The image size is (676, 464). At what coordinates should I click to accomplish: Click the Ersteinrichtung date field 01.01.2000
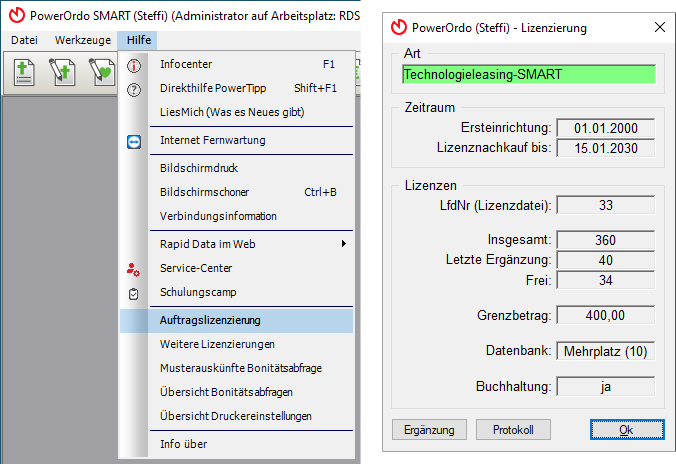coord(605,128)
